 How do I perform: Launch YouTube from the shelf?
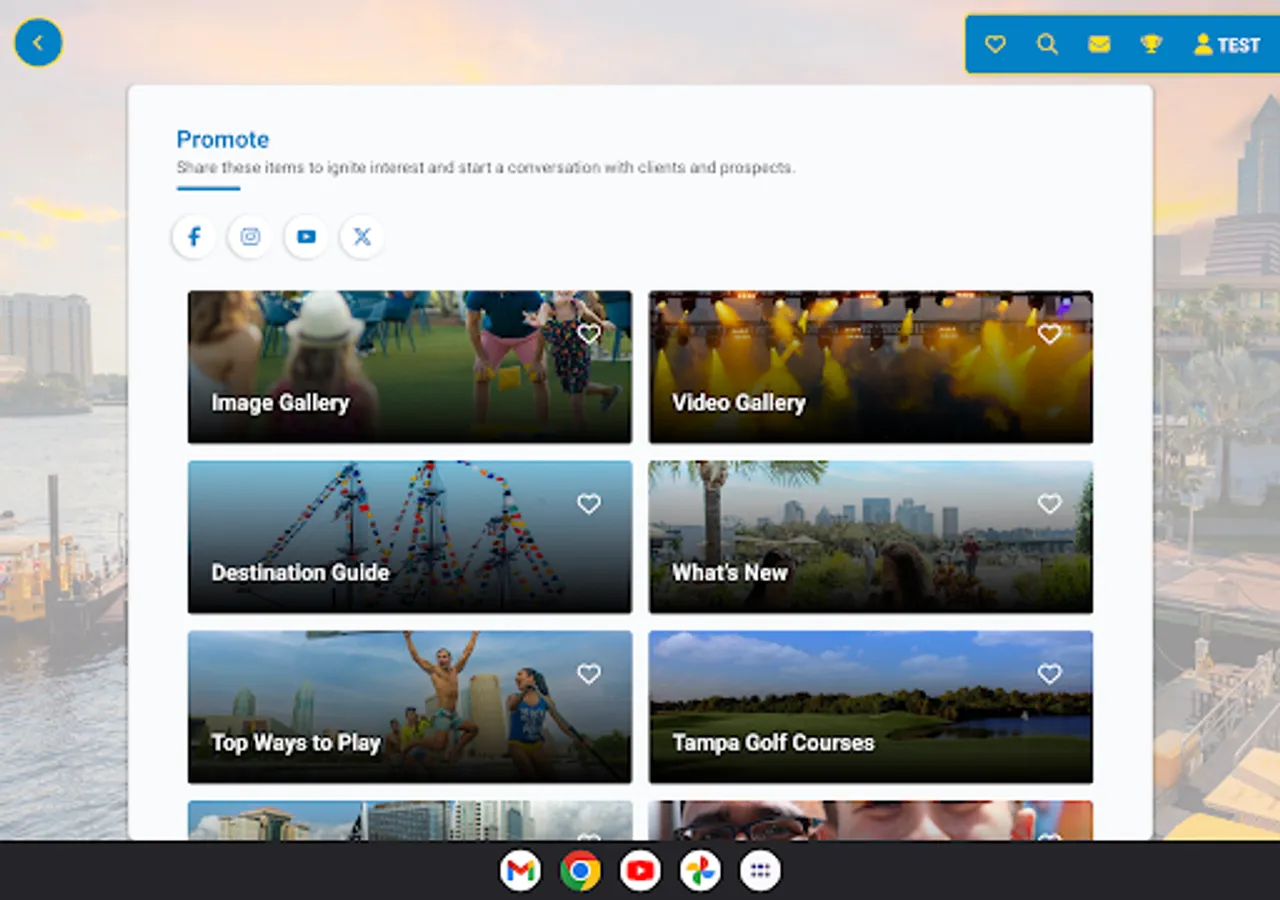click(640, 871)
